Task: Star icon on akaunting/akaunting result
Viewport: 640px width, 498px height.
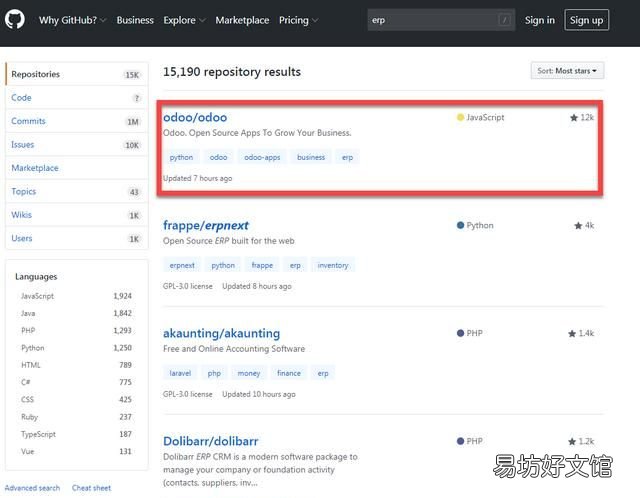Action: (572, 333)
